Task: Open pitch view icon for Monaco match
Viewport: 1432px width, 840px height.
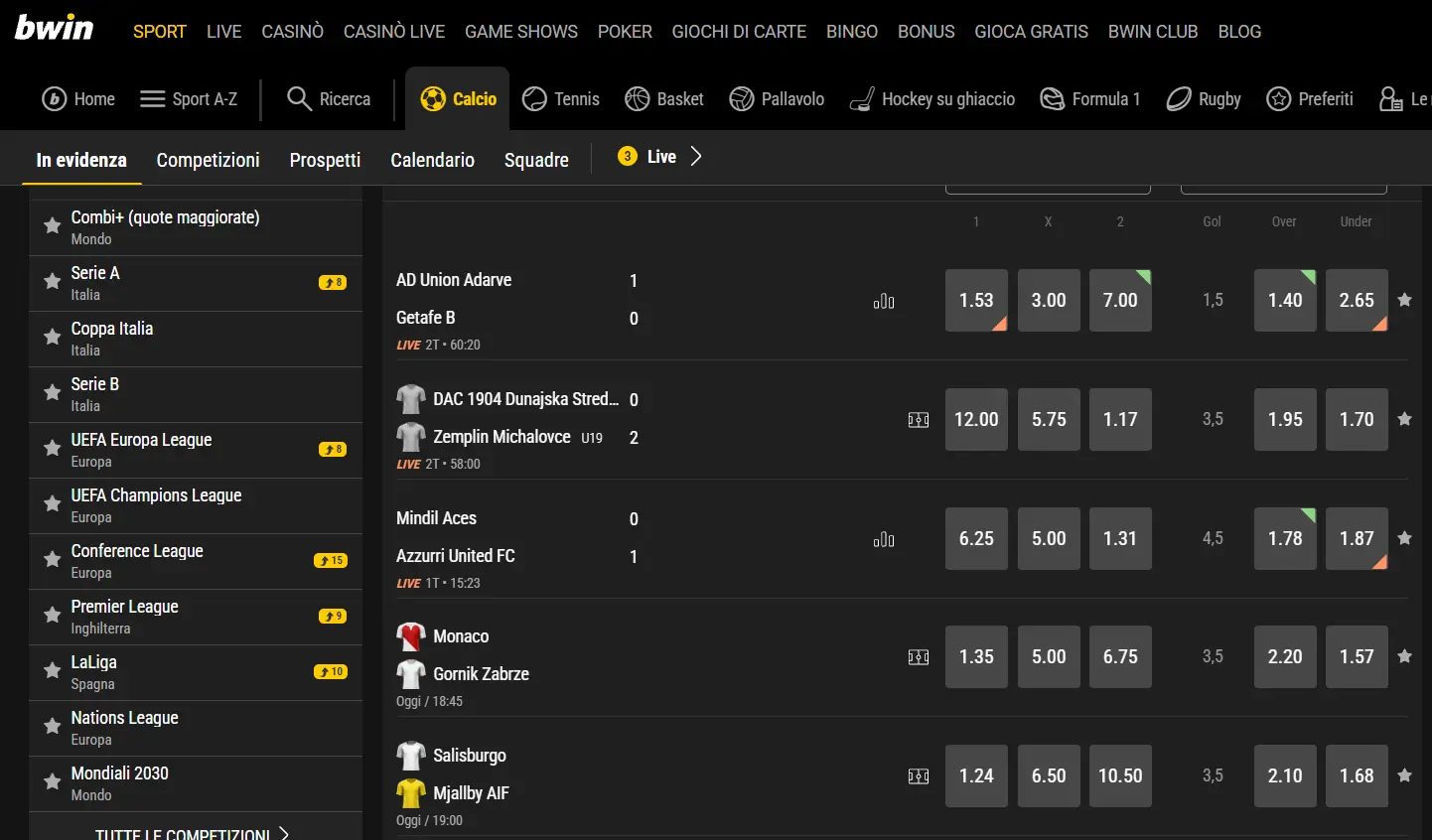Action: (x=919, y=657)
